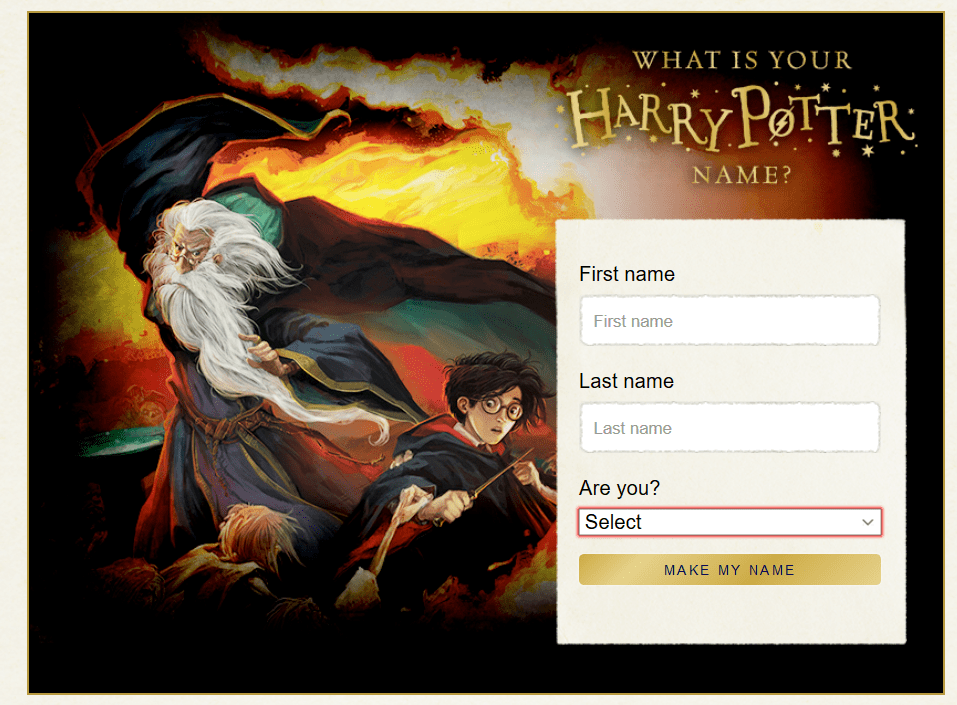Click the blank parchment area below the button

(x=731, y=613)
